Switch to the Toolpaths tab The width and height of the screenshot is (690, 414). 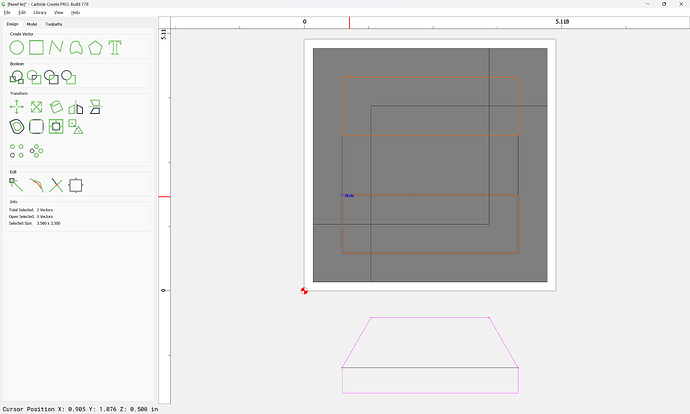[x=54, y=24]
